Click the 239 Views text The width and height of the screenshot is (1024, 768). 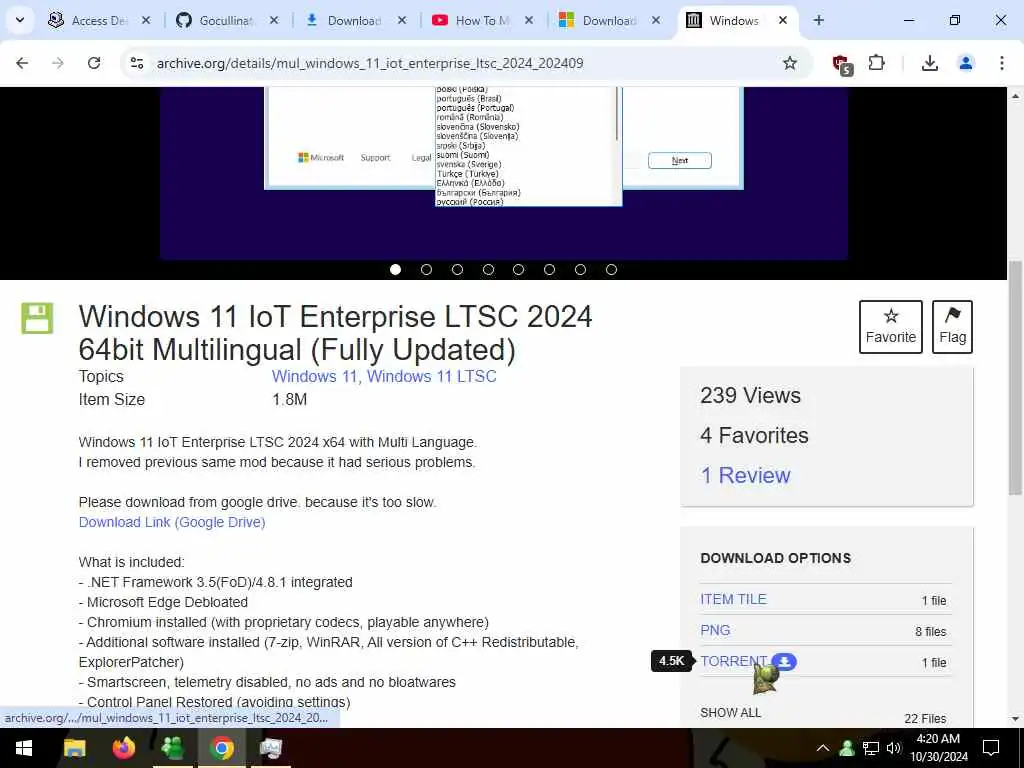click(x=750, y=396)
